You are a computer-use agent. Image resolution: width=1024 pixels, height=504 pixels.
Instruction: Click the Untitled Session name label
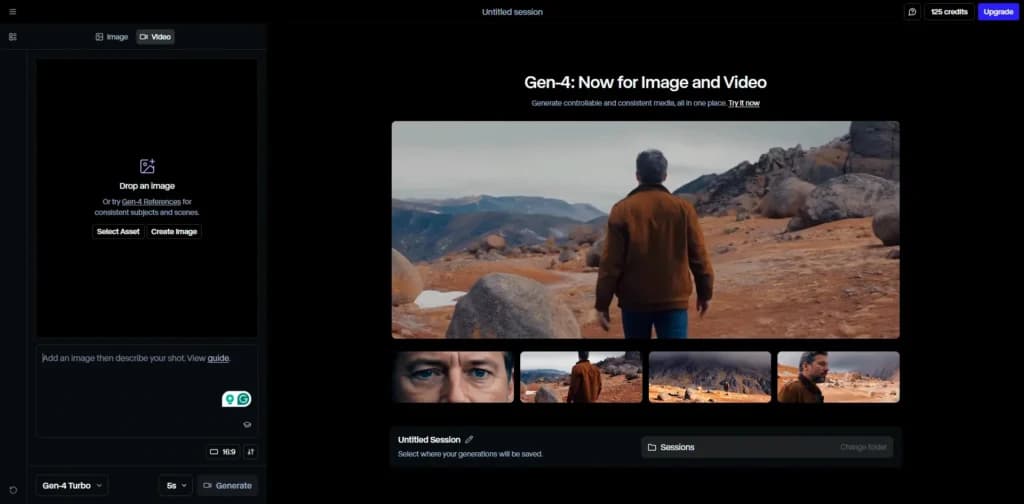point(429,440)
